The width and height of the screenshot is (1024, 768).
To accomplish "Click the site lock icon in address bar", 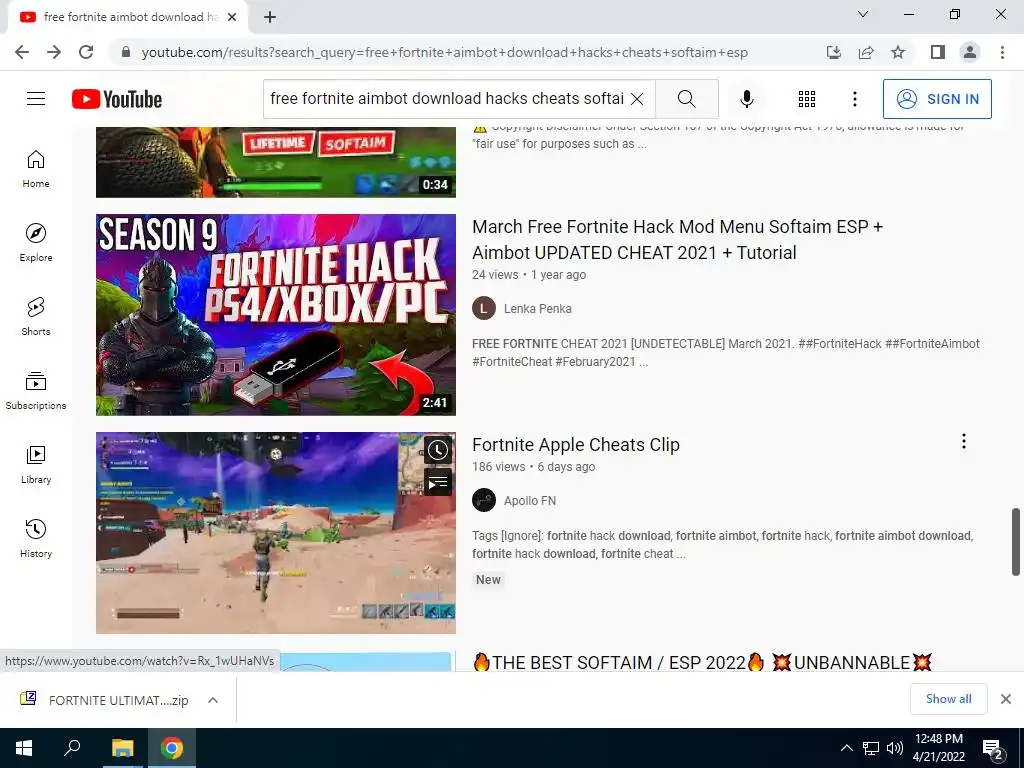I will click(x=126, y=52).
